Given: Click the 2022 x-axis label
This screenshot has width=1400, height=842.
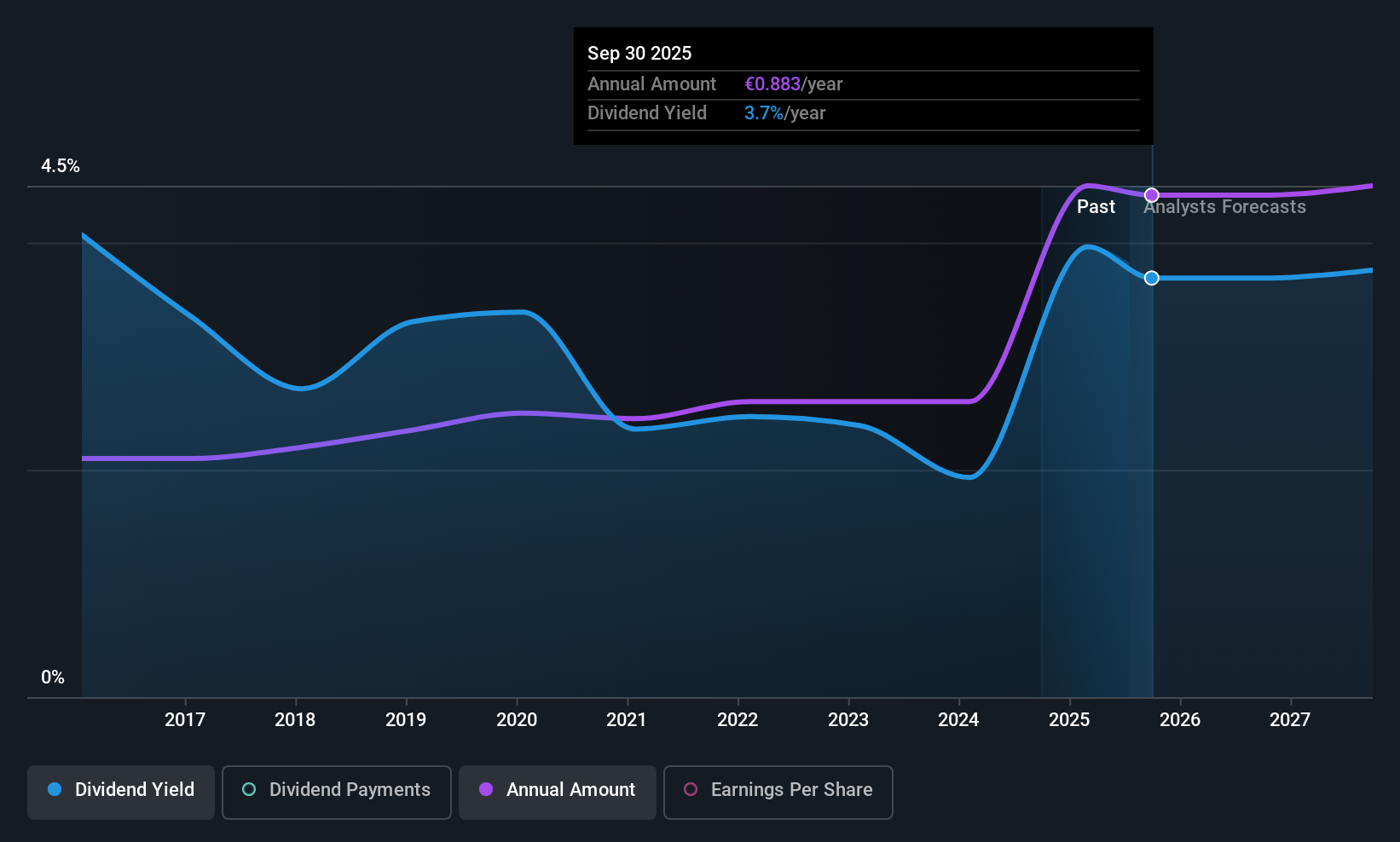Looking at the screenshot, I should [x=738, y=720].
